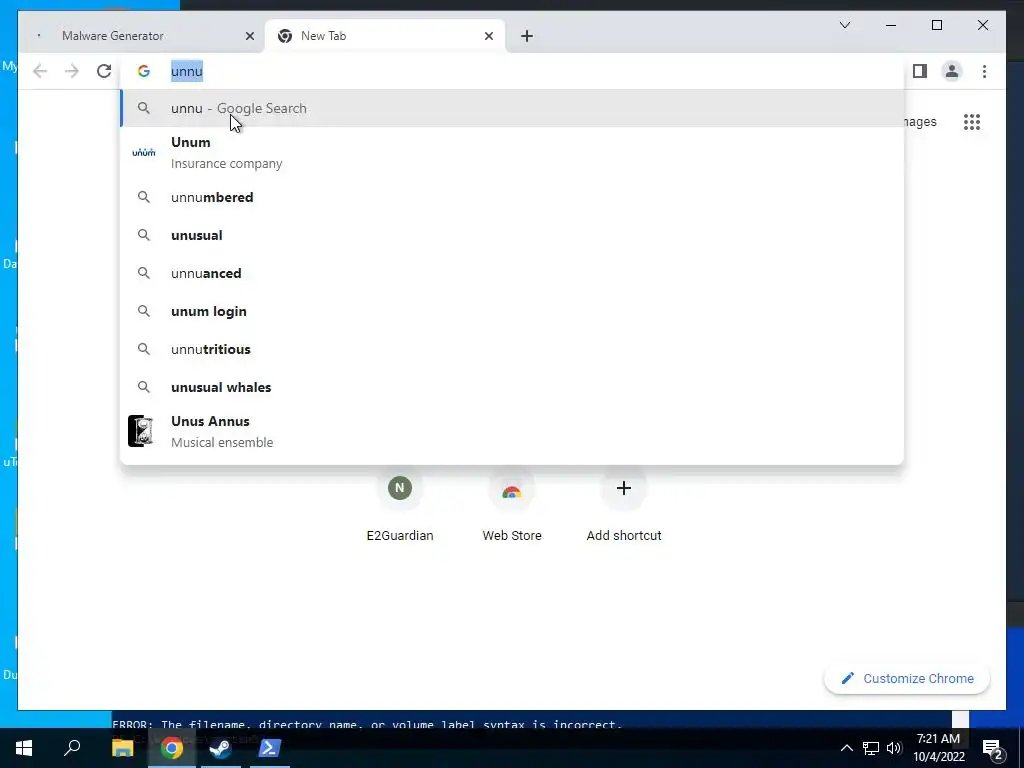Choose the 'unusual whales' suggestion
The image size is (1024, 768).
click(512, 387)
